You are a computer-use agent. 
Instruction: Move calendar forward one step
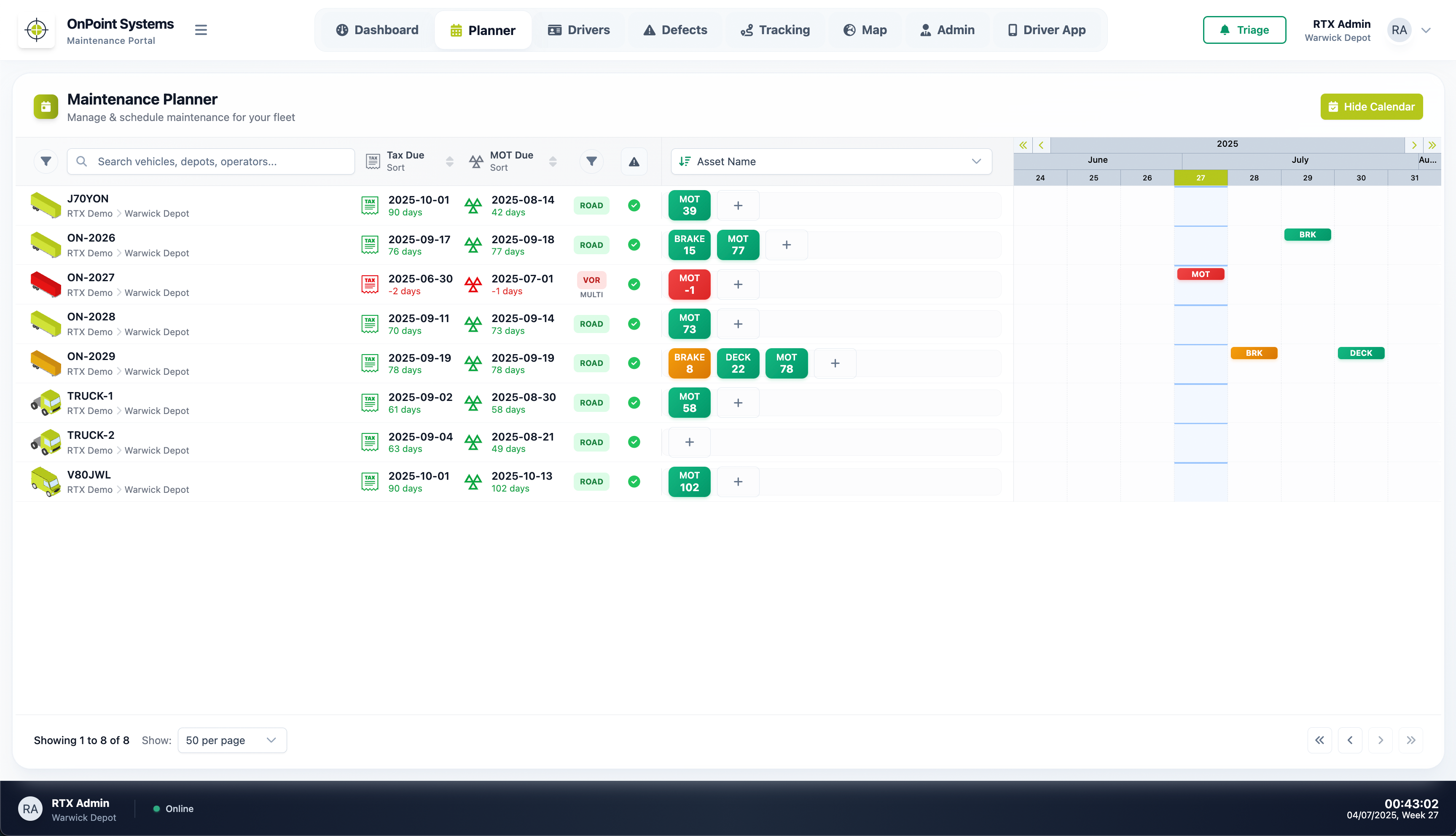[1414, 145]
